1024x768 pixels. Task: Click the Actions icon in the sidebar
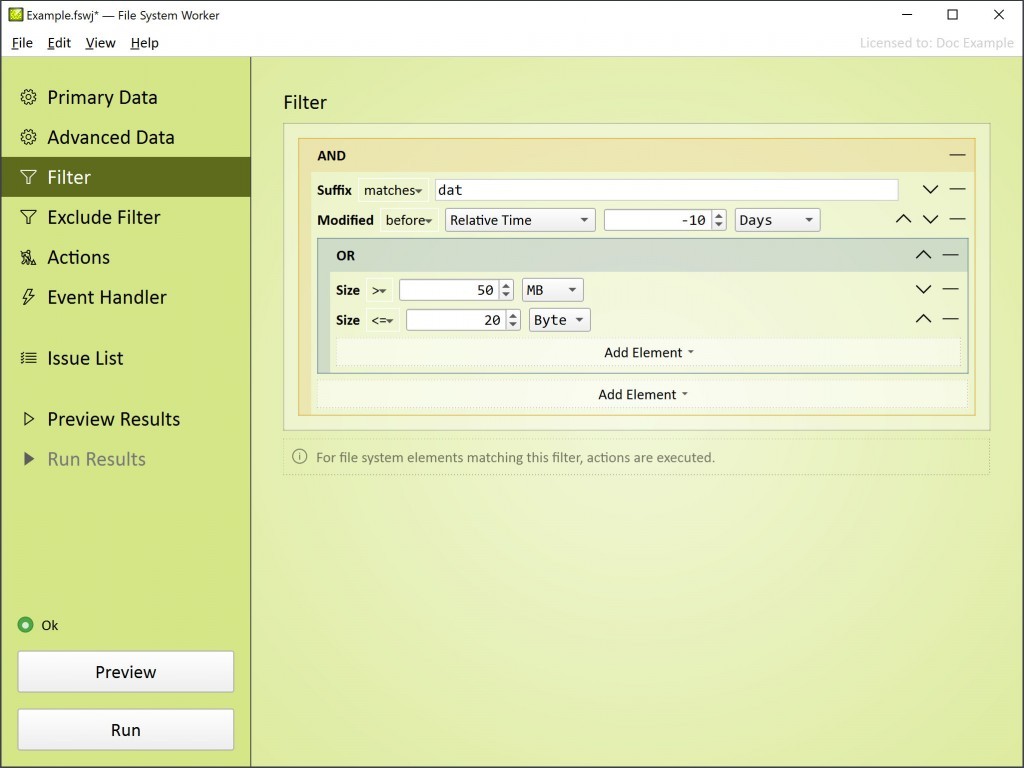[x=28, y=257]
